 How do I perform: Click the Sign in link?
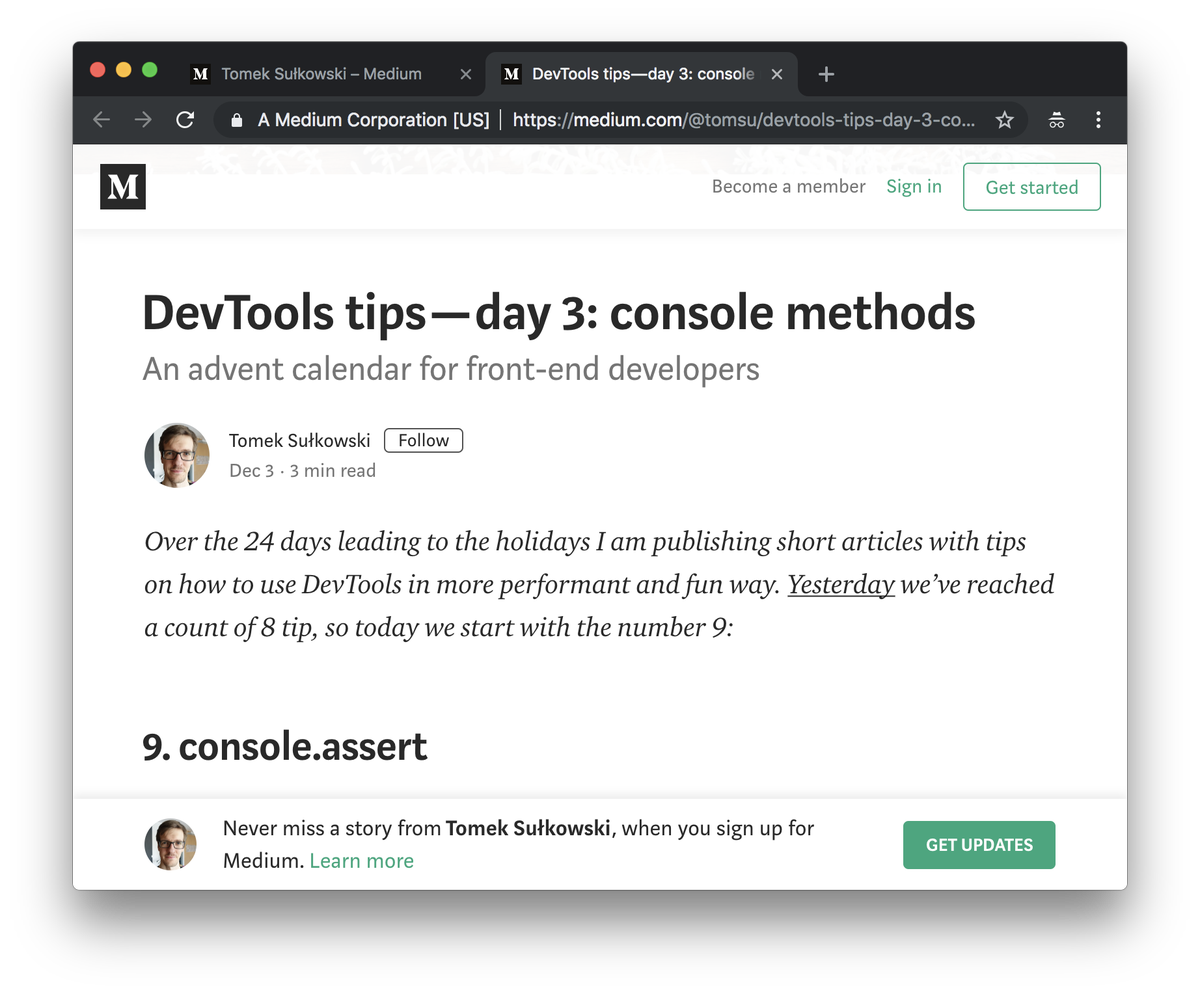coord(914,186)
